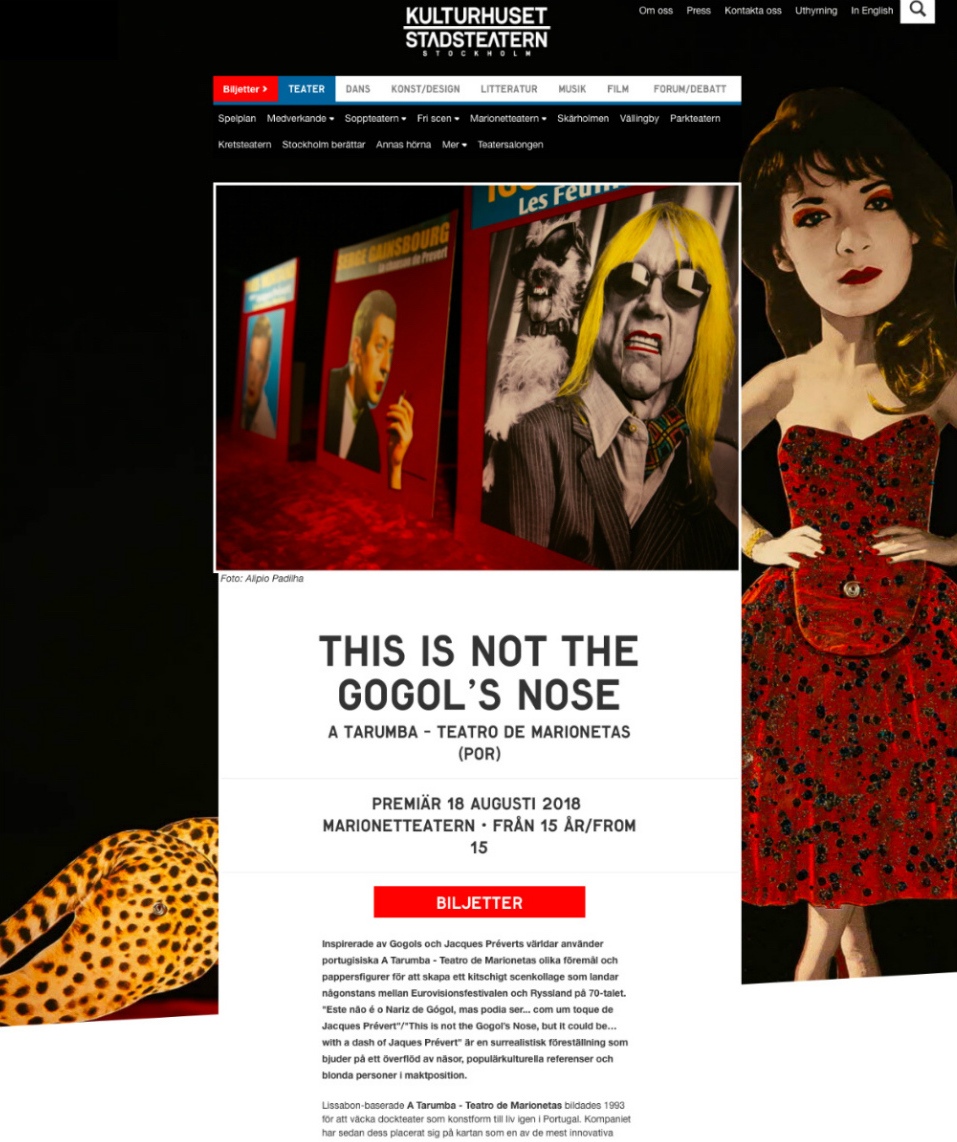This screenshot has width=957, height=1142.
Task: Expand the Fri scen dropdown
Action: pos(438,119)
